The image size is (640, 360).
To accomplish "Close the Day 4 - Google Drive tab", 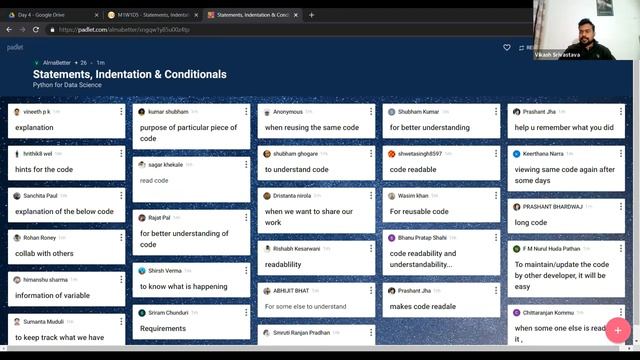I will pyautogui.click(x=96, y=15).
